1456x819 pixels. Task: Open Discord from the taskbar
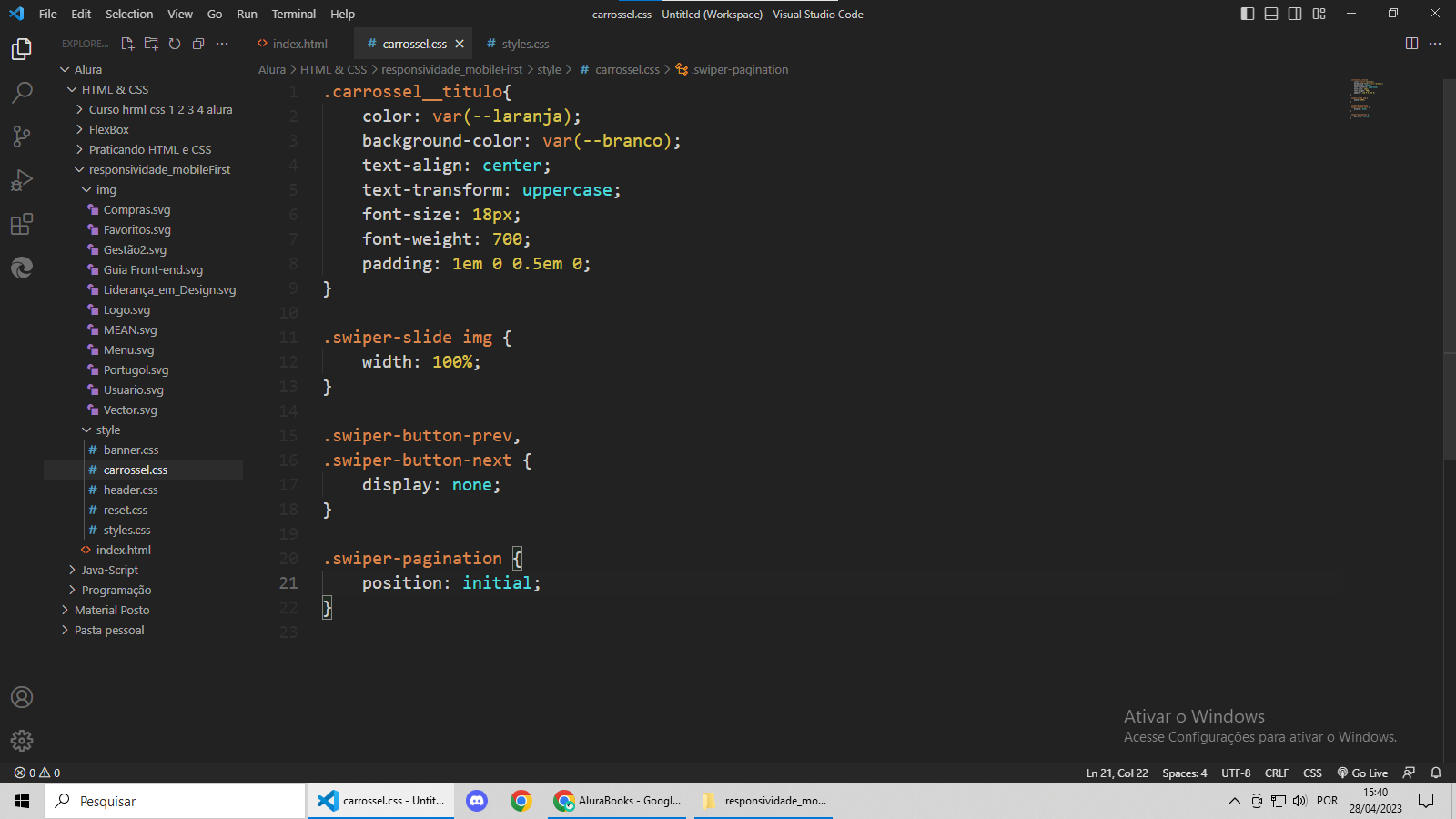click(477, 801)
